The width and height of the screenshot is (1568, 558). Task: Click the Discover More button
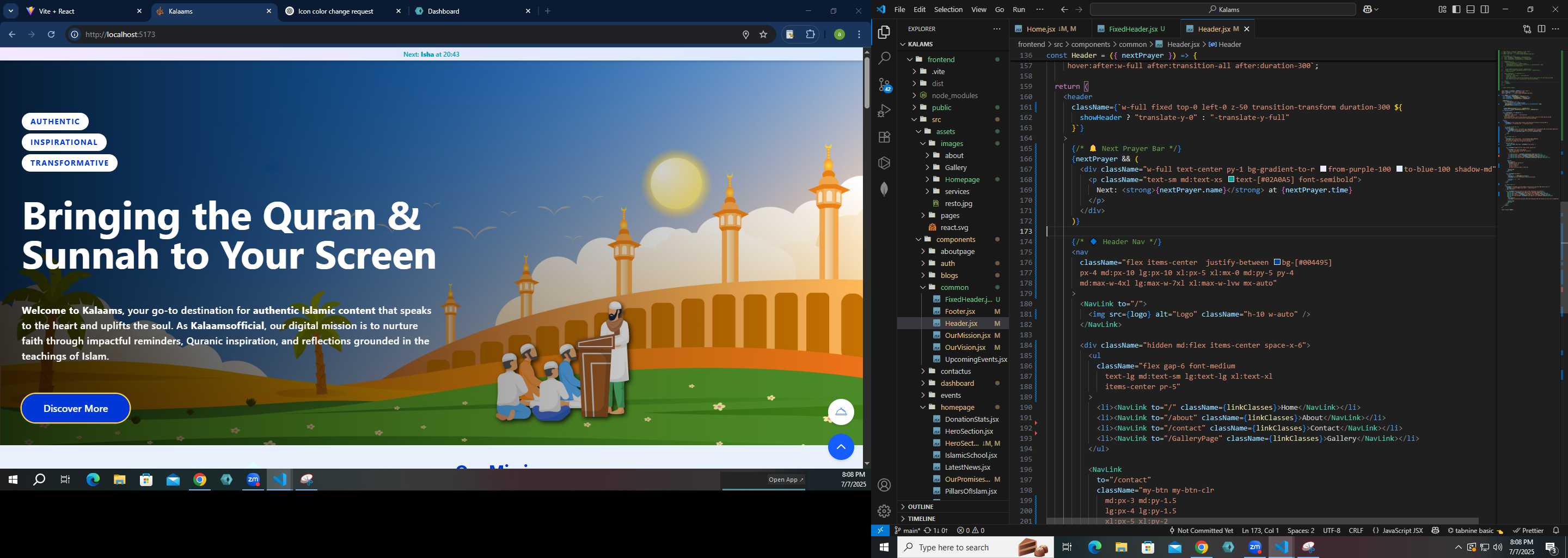pyautogui.click(x=76, y=408)
